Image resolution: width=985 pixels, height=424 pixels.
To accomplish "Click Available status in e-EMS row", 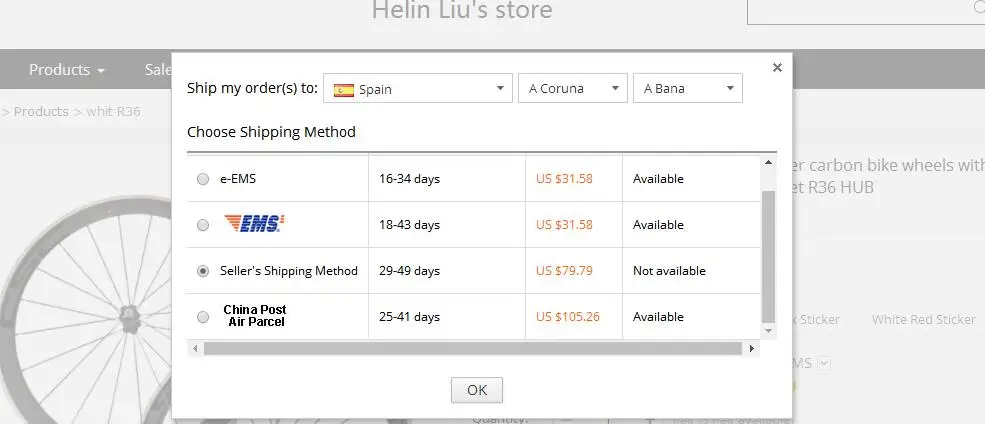I will 658,179.
